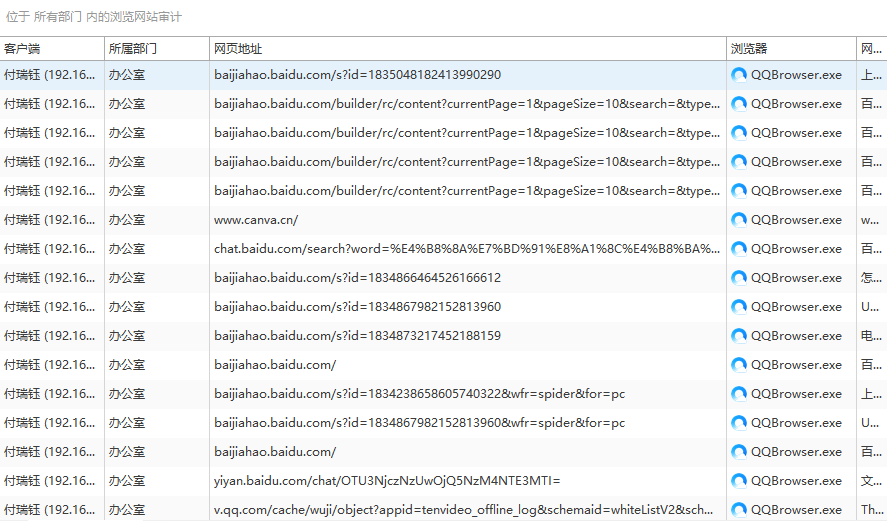Screen dimensions: 887x521
Task: Sort by the 网页地址 column header
Action: (468, 49)
